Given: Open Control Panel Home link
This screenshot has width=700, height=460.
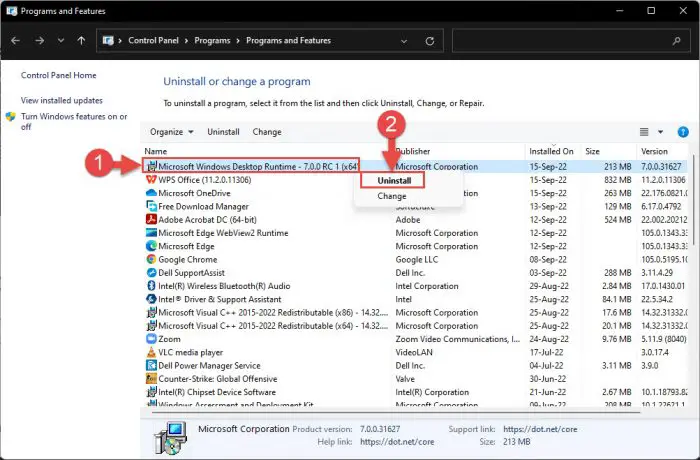Looking at the screenshot, I should pos(58,75).
